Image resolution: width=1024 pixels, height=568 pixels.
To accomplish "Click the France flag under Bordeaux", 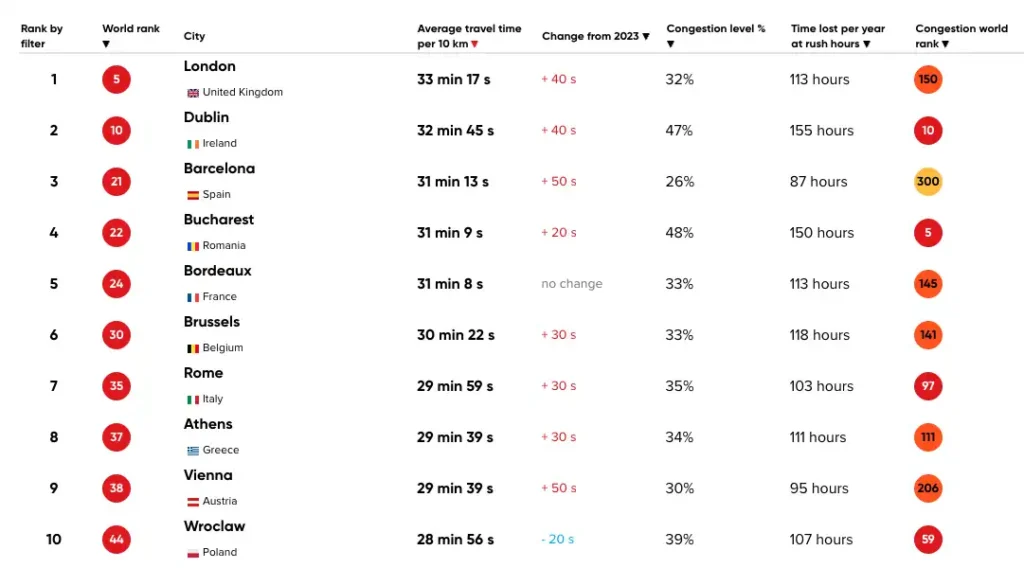I will pyautogui.click(x=193, y=297).
